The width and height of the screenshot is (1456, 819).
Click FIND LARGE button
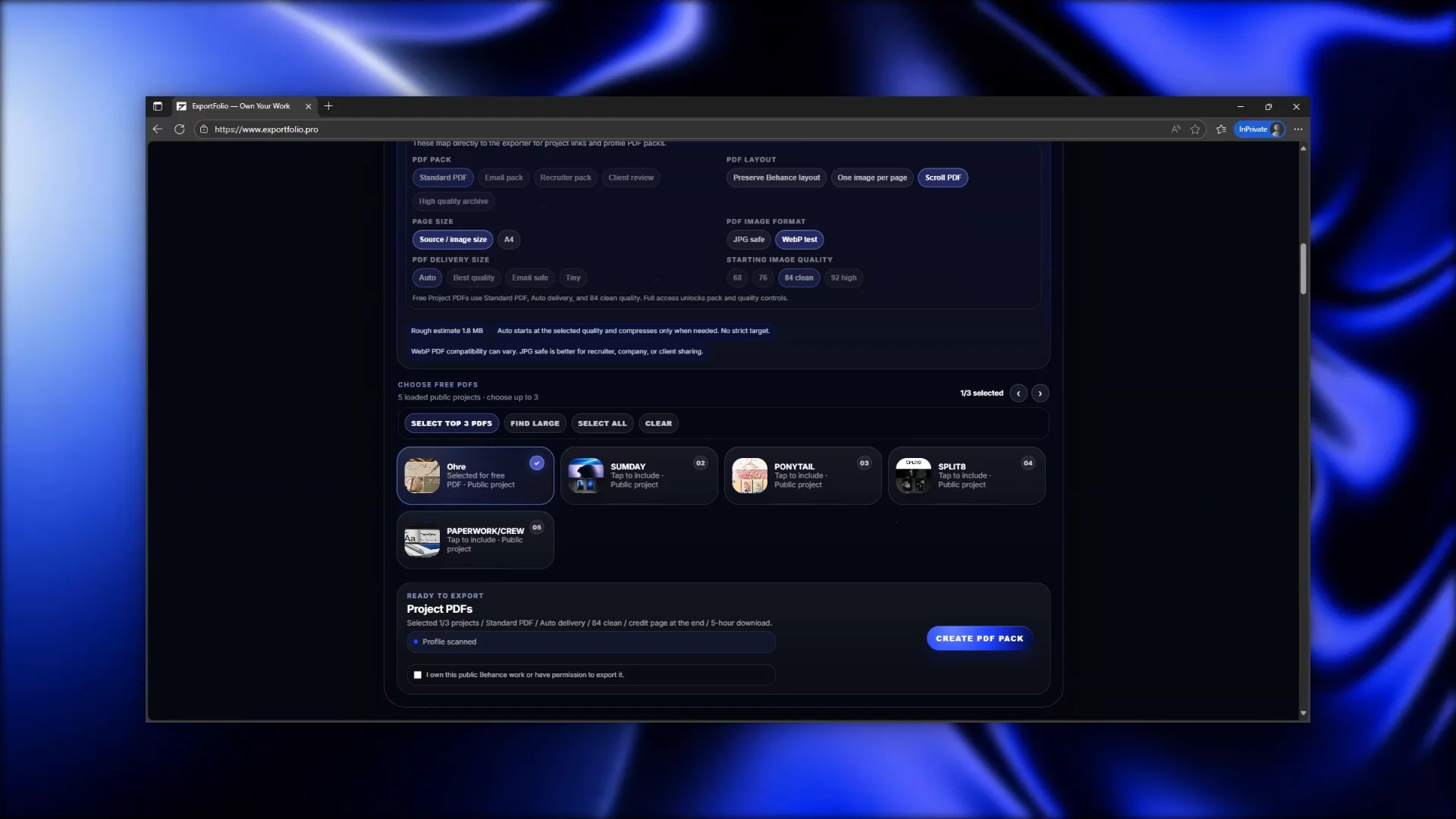[535, 424]
